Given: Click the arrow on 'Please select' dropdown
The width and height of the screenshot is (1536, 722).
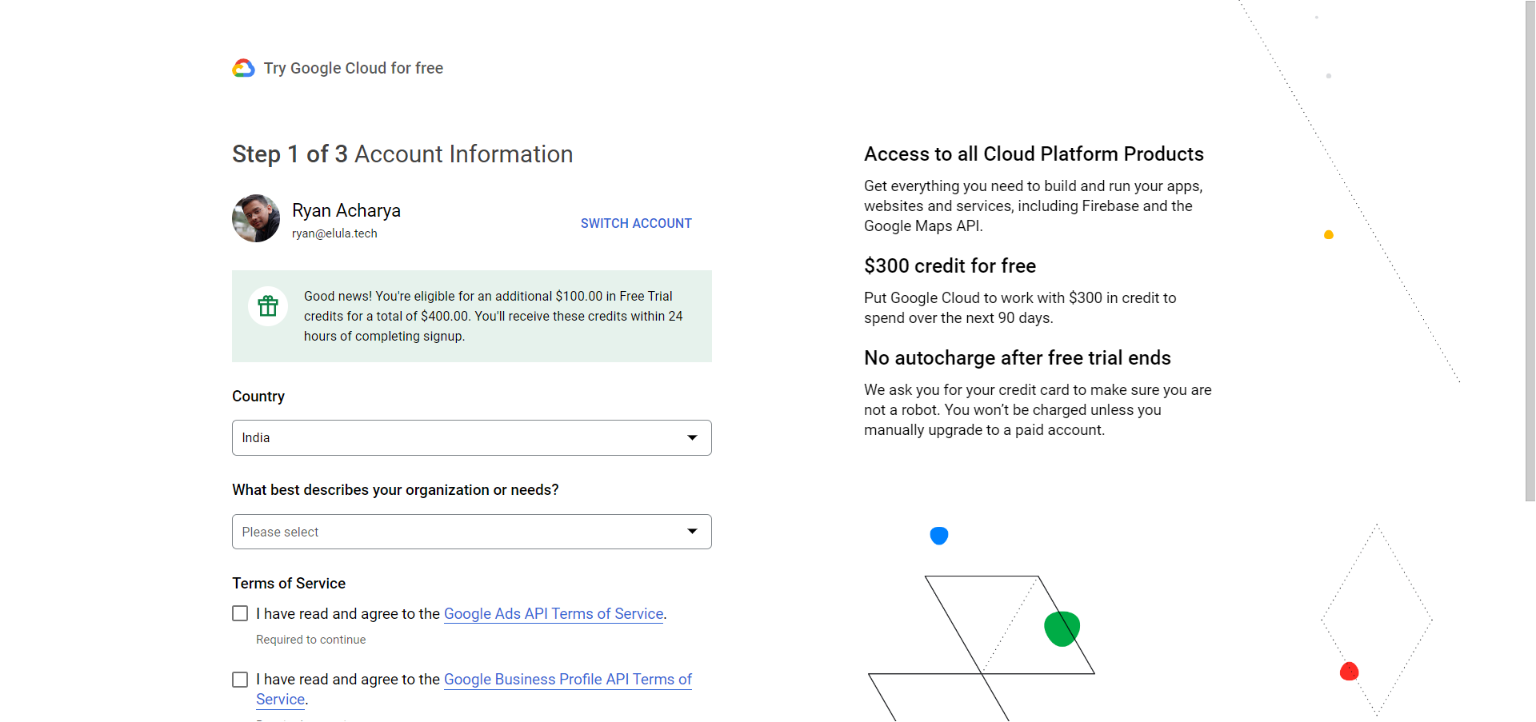Looking at the screenshot, I should click(692, 532).
